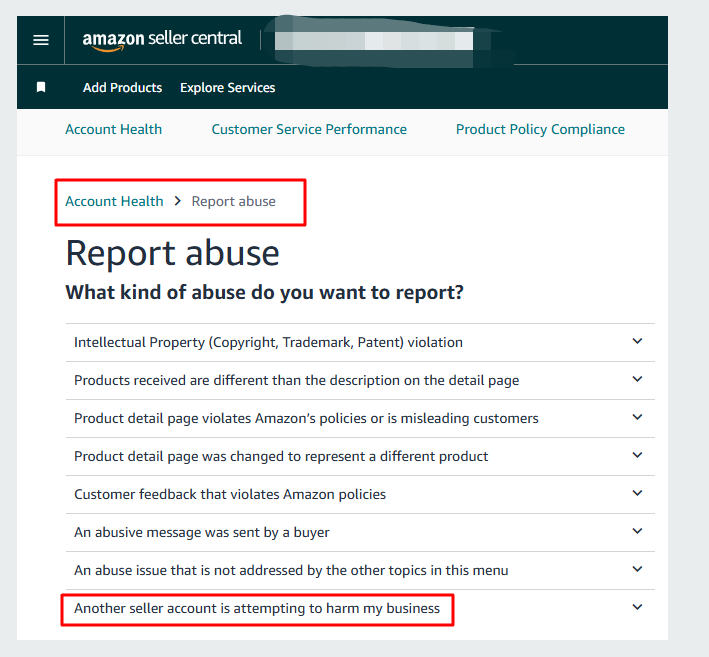Expand detail page changed to different product

click(x=281, y=456)
